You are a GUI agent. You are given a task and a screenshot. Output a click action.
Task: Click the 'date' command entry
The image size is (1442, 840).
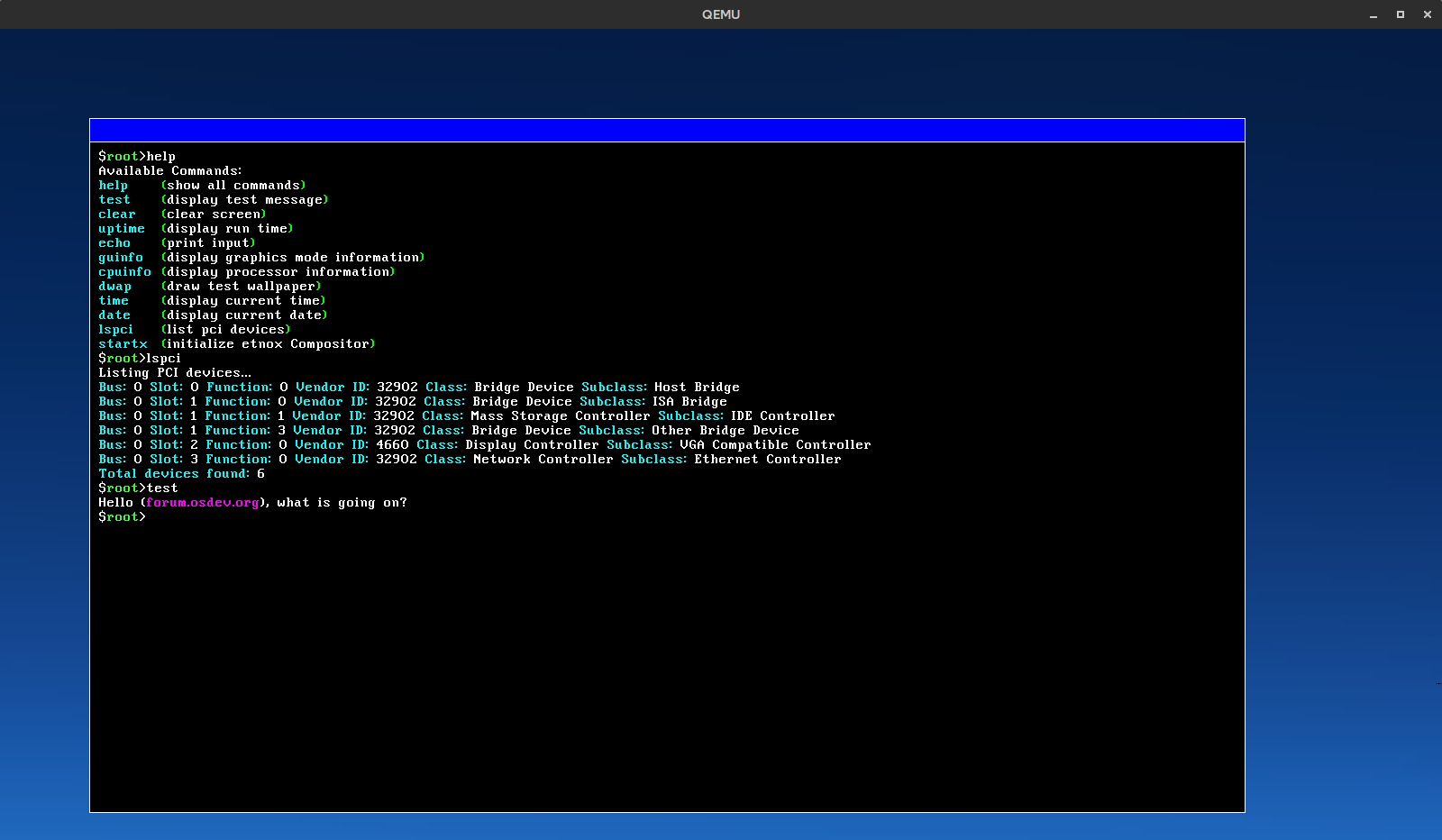click(114, 315)
